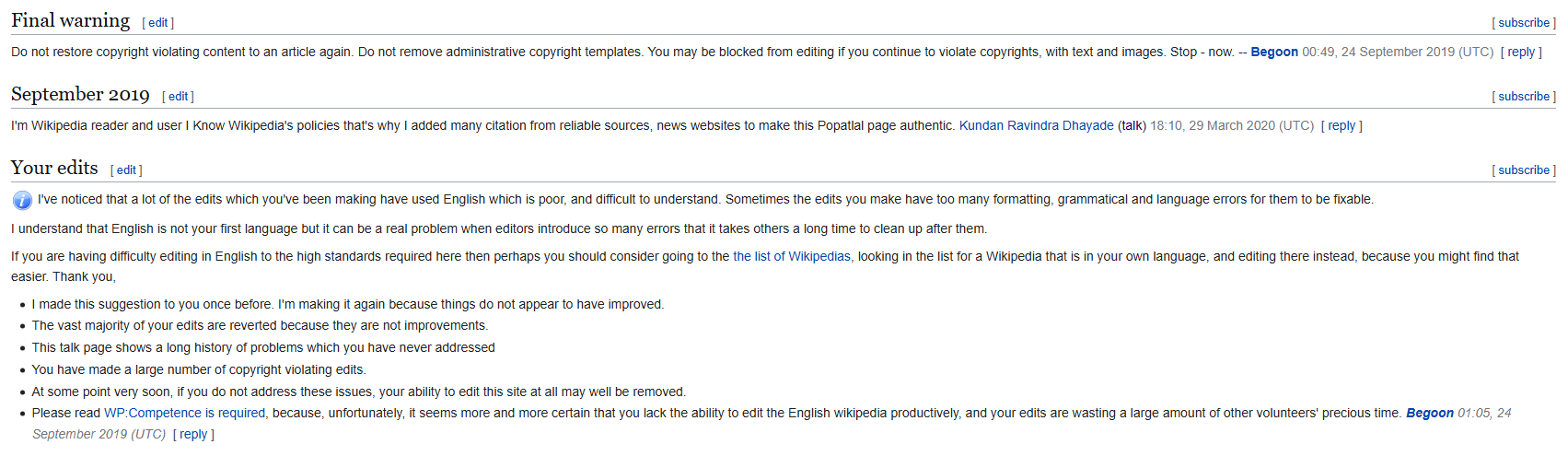The height and width of the screenshot is (456, 1568).
Task: Click the Your edits heading text
Action: [54, 168]
